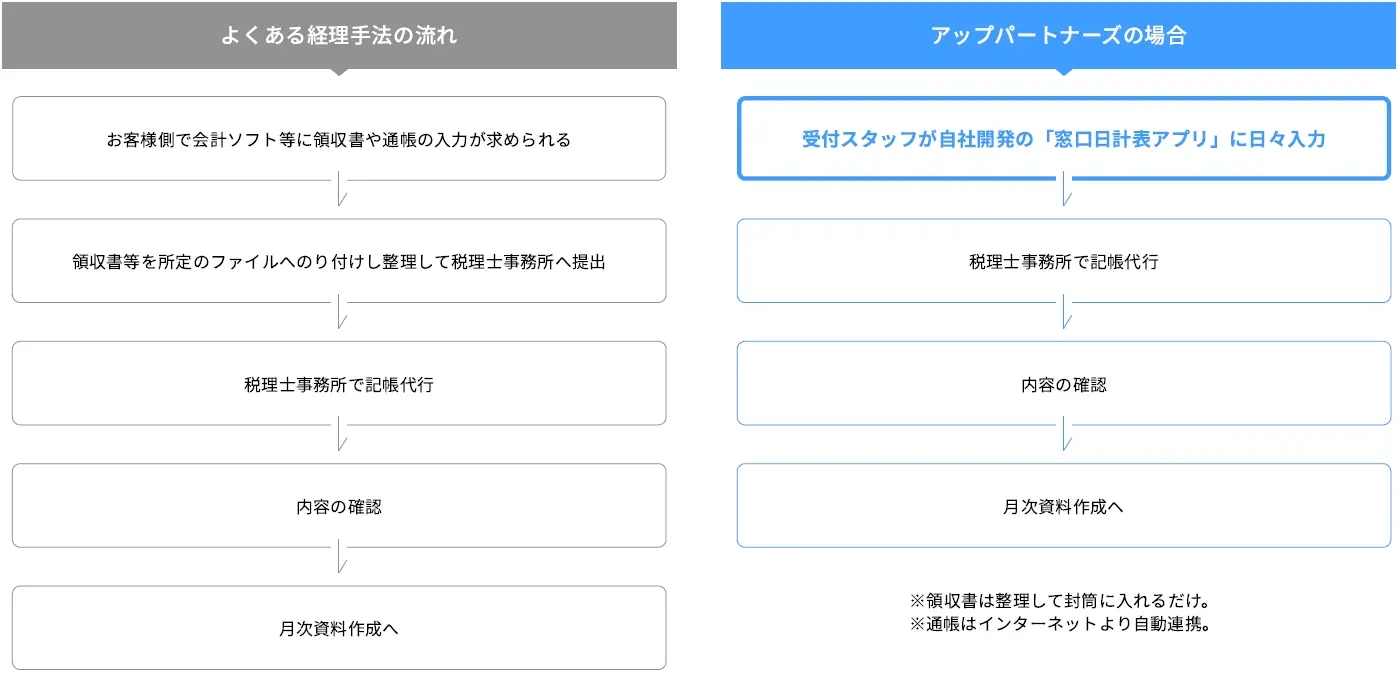Click the blue arrow under the right 内容の確認 box
The width and height of the screenshot is (1398, 678).
1064,435
